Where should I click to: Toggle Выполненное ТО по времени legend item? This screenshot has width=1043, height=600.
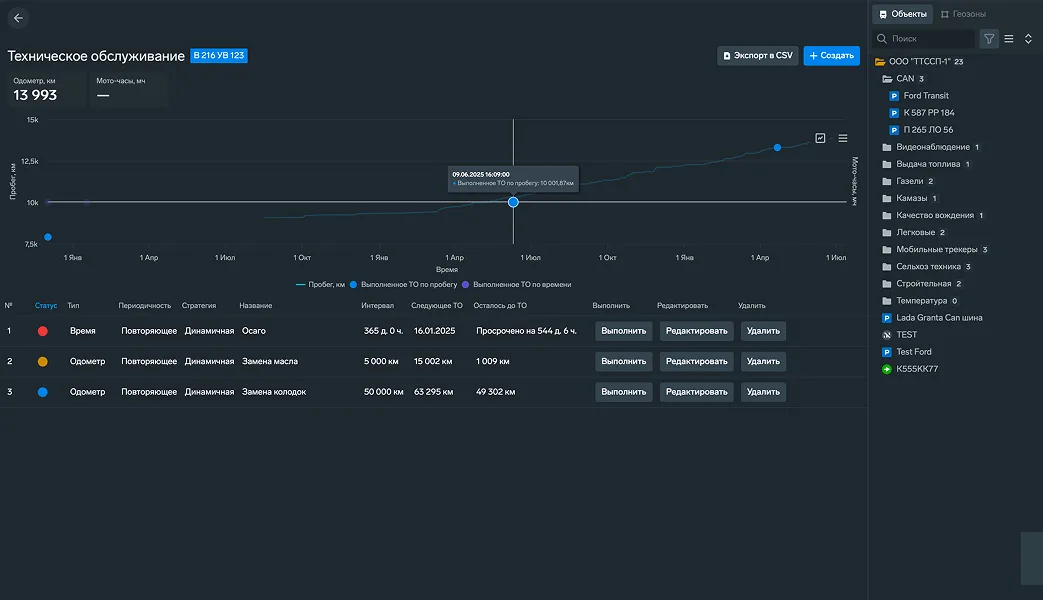coord(517,285)
